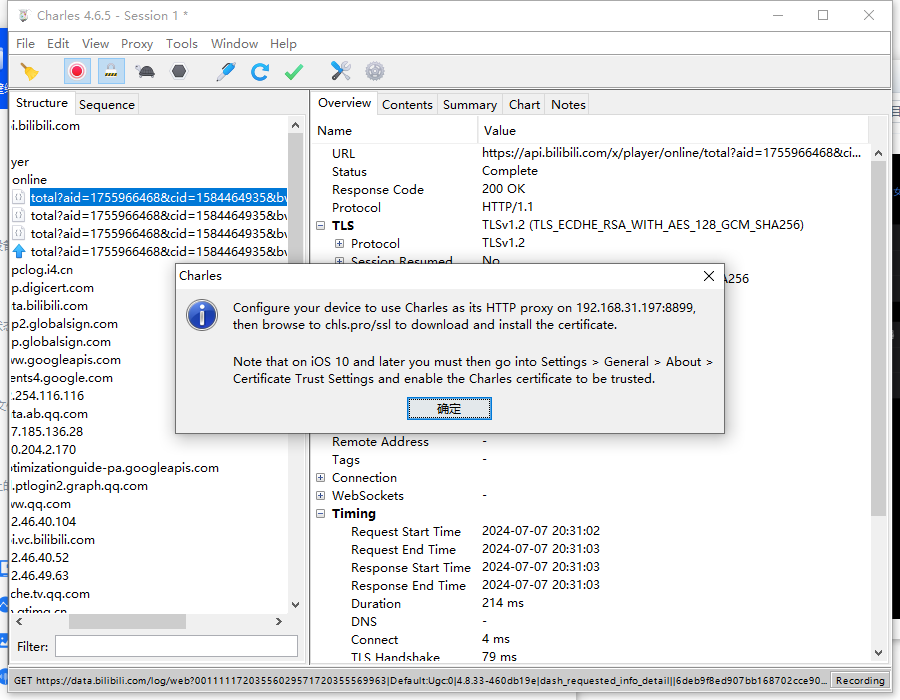The image size is (900, 700).
Task: Open the Edit menu
Action: [58, 44]
